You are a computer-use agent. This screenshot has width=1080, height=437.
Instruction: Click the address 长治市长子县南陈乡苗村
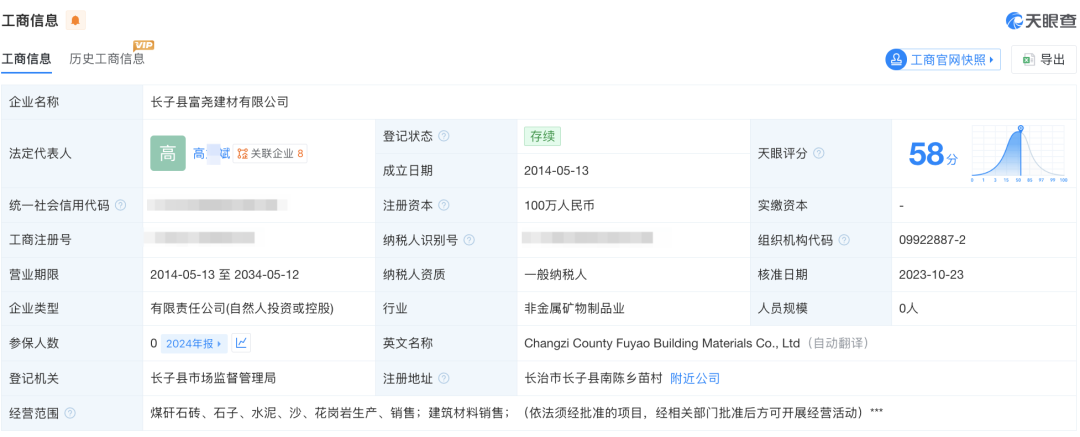pos(593,378)
